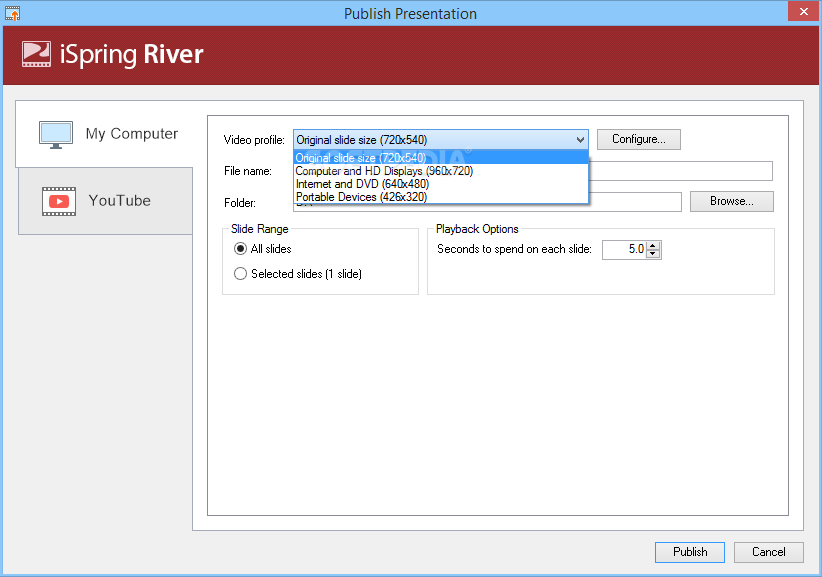
Task: Close the Publish Presentation window
Action: click(803, 11)
